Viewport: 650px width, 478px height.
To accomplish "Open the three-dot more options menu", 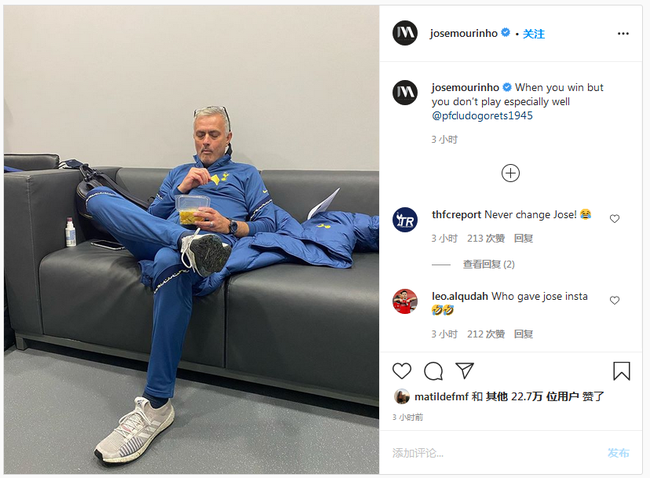I will 623,34.
